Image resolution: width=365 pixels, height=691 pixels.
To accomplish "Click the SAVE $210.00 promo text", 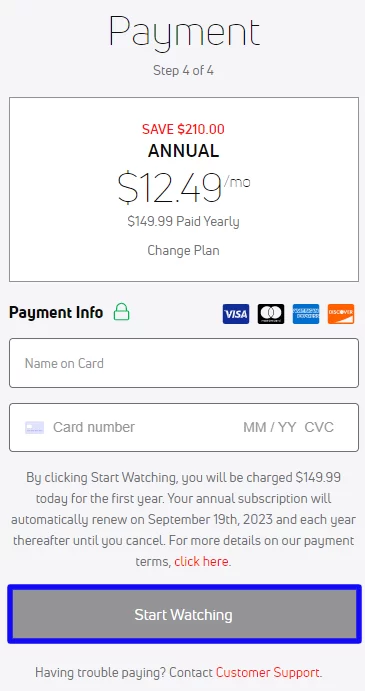I will pos(183,130).
